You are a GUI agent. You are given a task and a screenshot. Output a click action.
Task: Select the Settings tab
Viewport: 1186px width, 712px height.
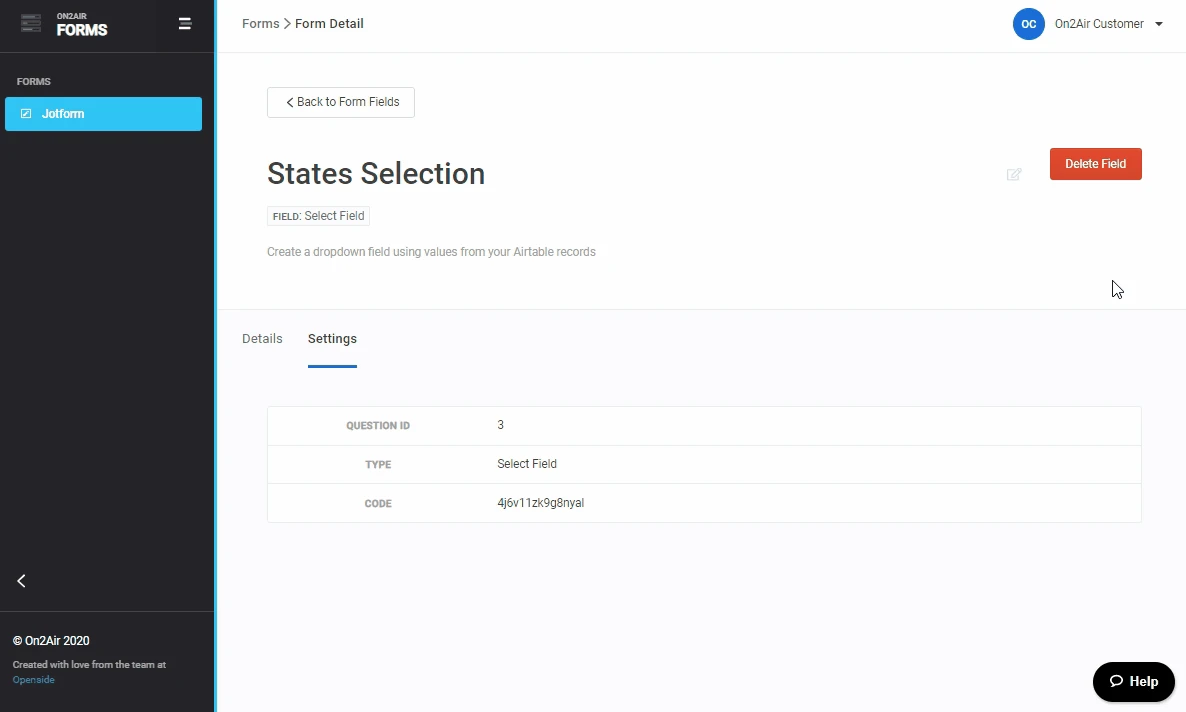coord(332,339)
